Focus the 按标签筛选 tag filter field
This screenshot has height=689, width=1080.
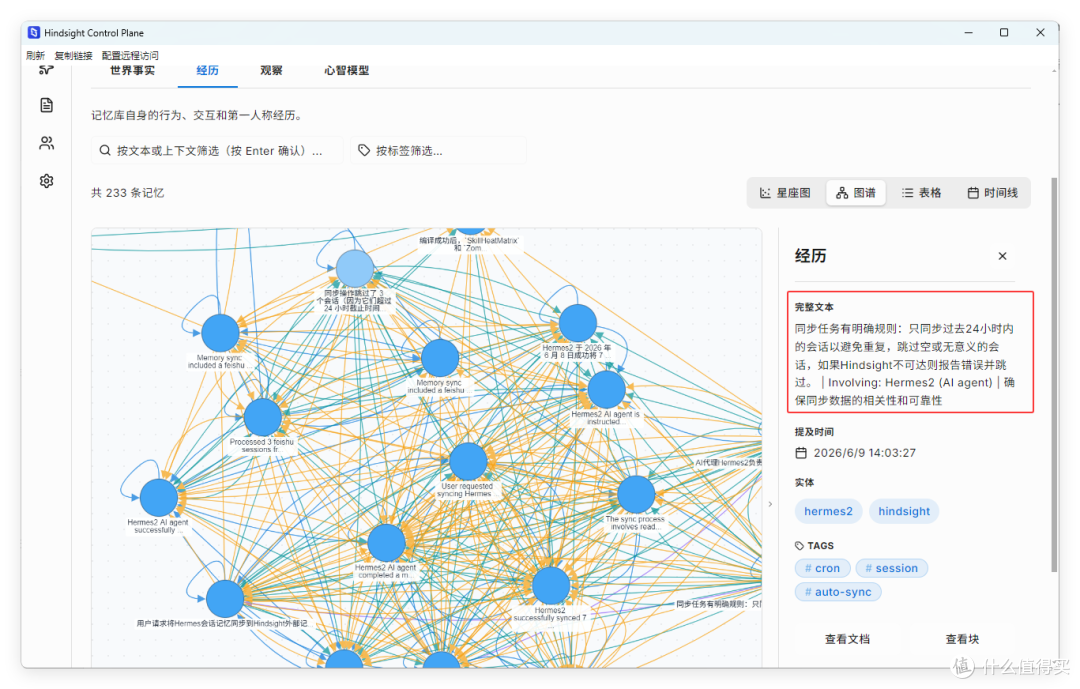(439, 150)
